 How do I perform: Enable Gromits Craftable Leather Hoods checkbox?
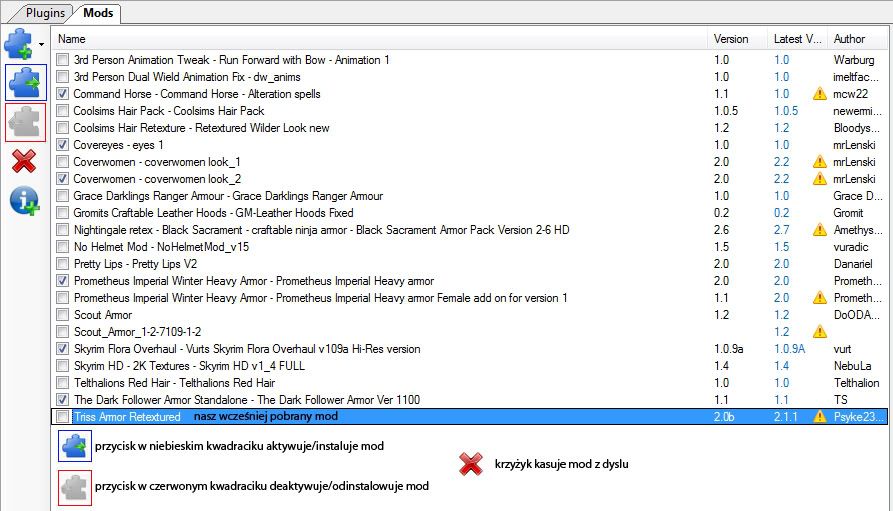[63, 213]
